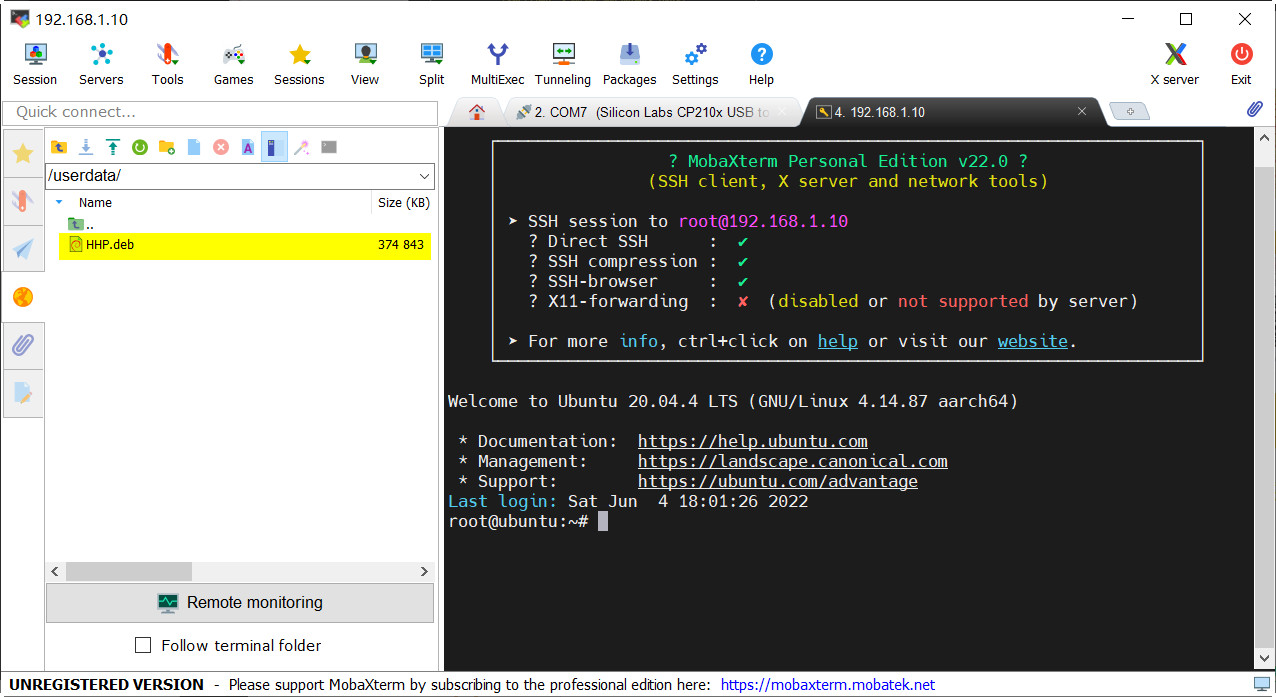Open the Tools sidebar tab
The image size is (1276, 697).
(x=23, y=200)
